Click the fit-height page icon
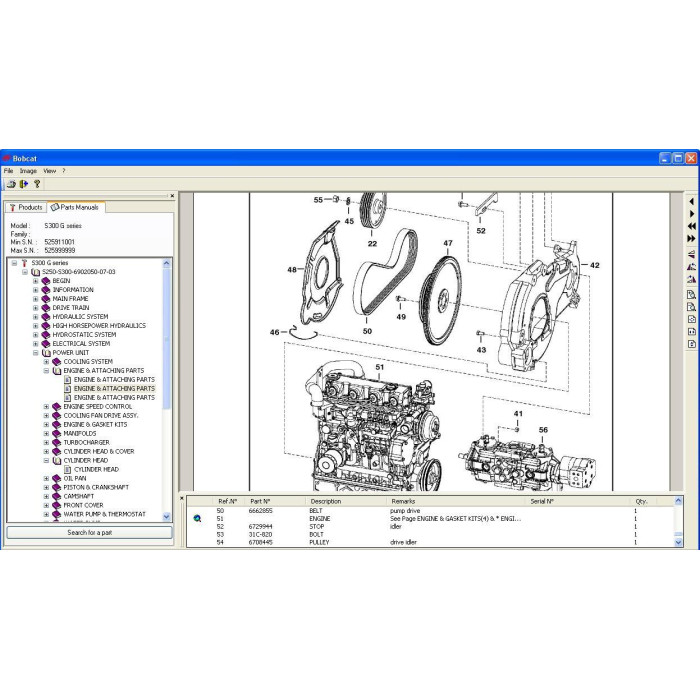This screenshot has height=700, width=700. pos(692,344)
